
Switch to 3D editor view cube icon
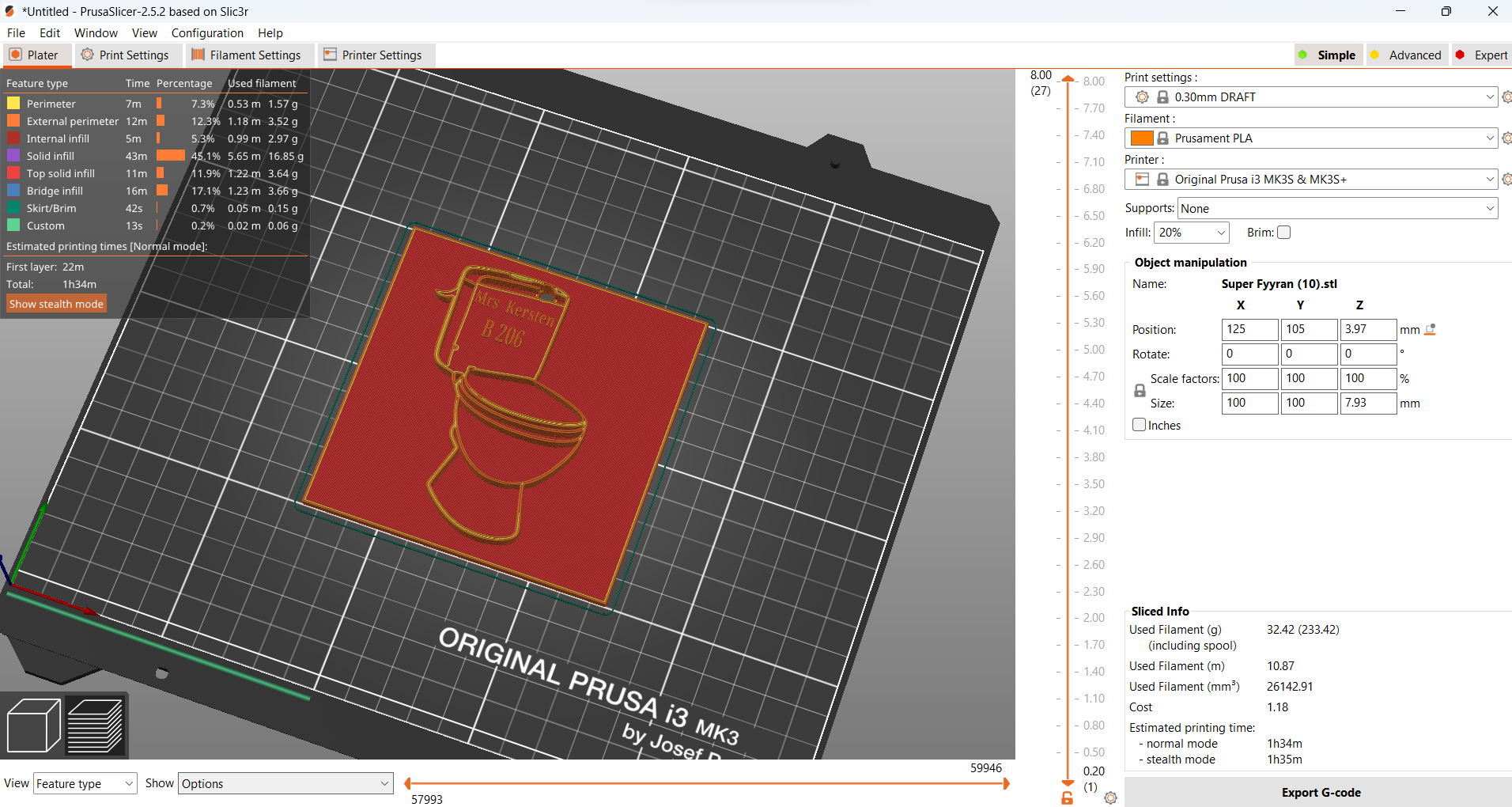33,726
